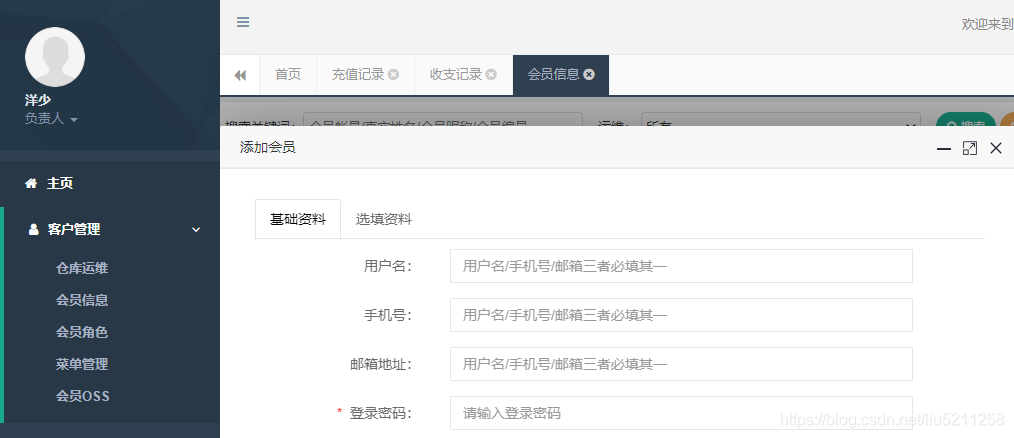Close the 充值记录 tab with its x icon
The image size is (1014, 438).
(393, 75)
